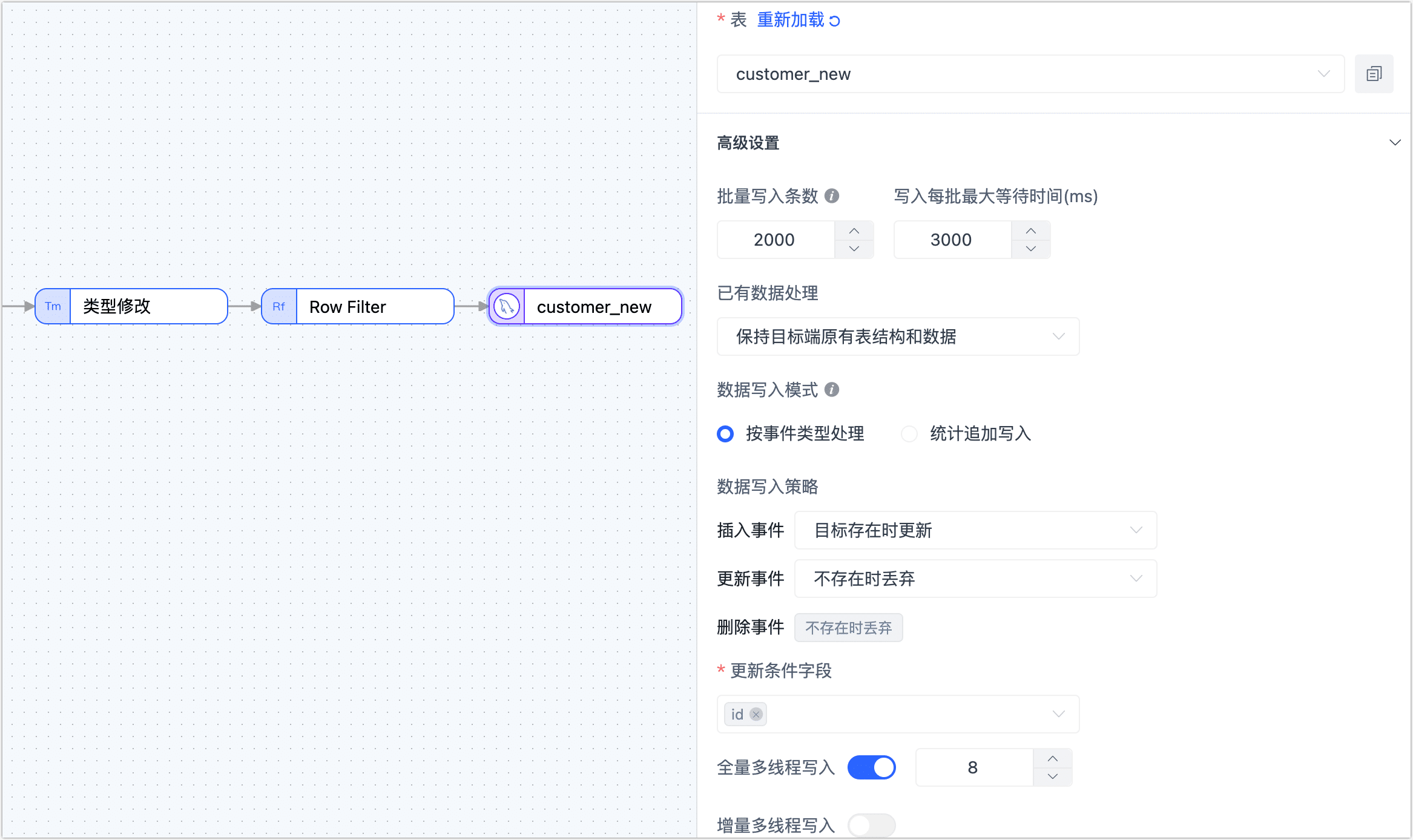Screen dimensions: 1413x840
Task: Disable the 全量多线程写入 switch
Action: pos(871,767)
